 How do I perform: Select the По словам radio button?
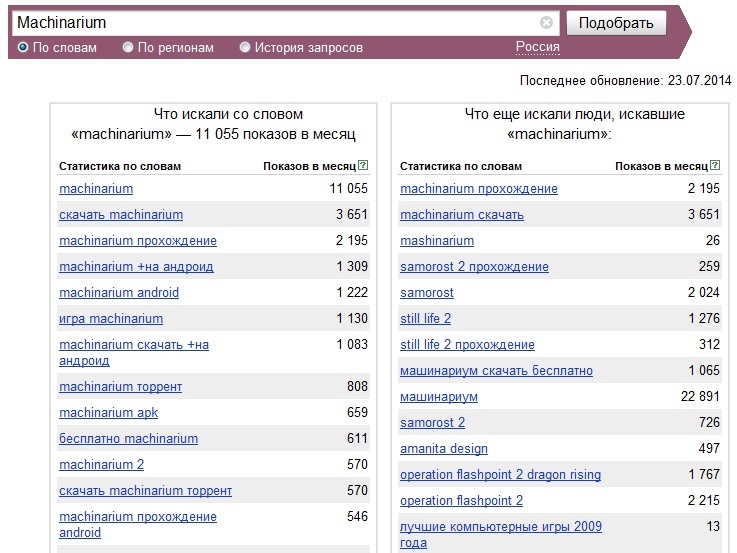coord(23,47)
